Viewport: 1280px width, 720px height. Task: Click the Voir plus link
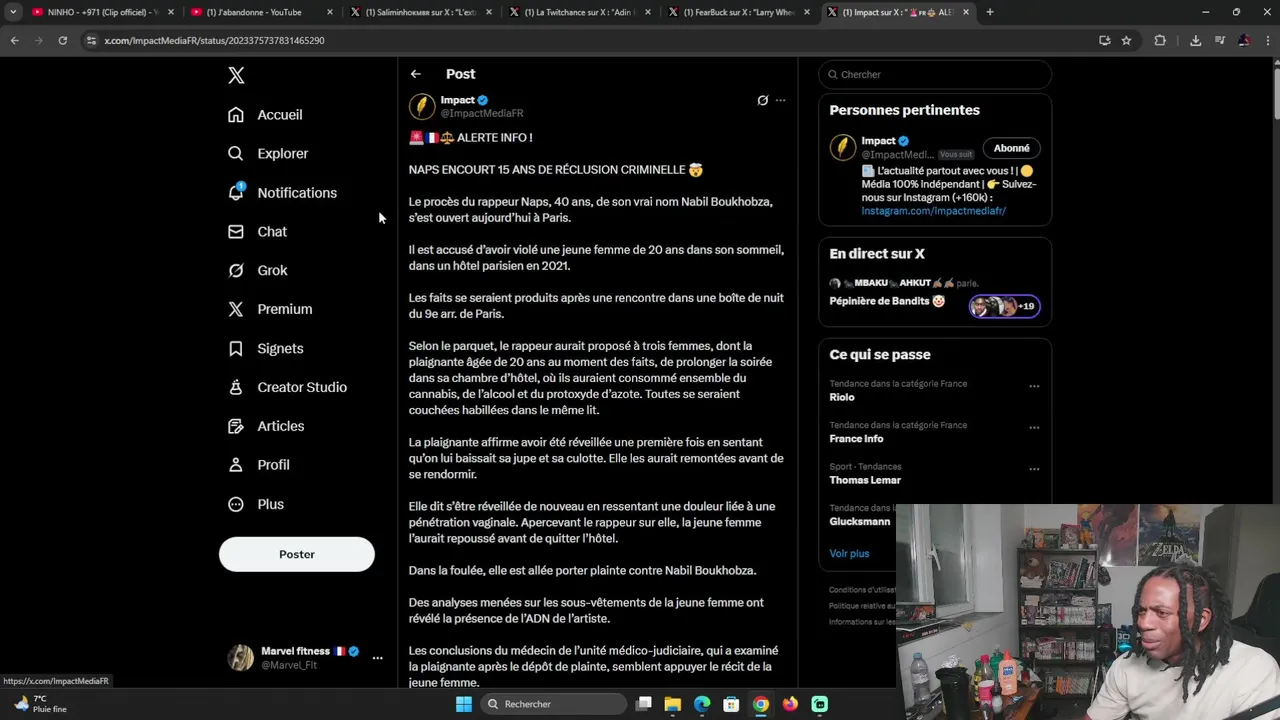849,553
